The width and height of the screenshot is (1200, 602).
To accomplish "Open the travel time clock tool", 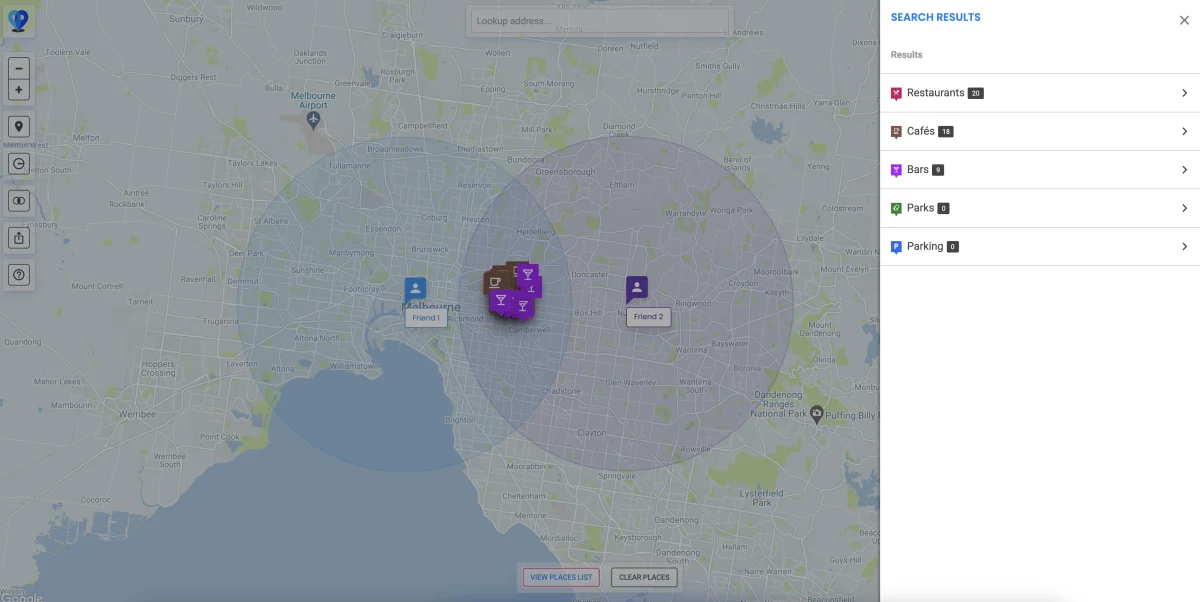I will pos(19,164).
